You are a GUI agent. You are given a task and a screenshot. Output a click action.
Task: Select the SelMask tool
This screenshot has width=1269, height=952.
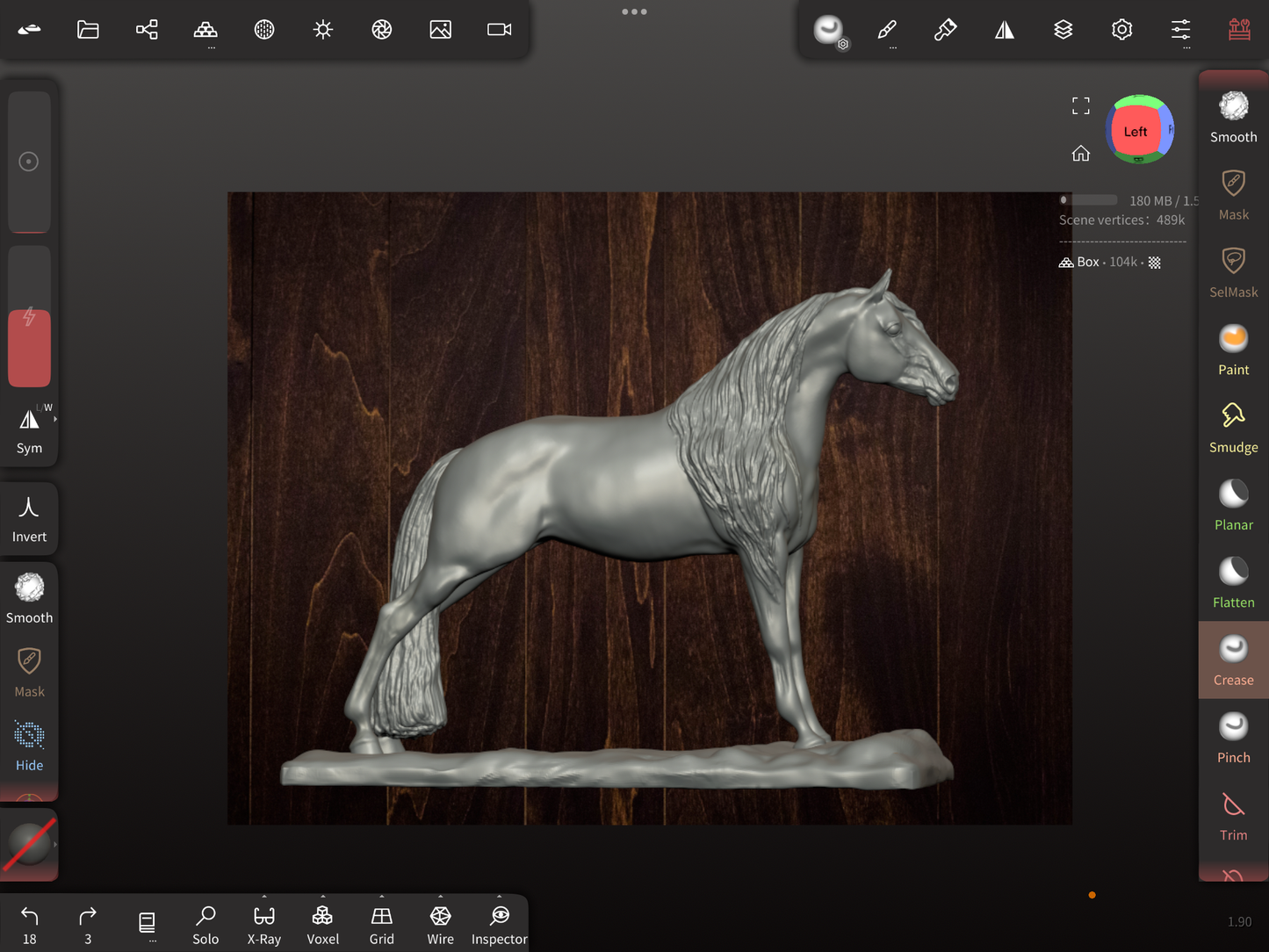point(1233,272)
